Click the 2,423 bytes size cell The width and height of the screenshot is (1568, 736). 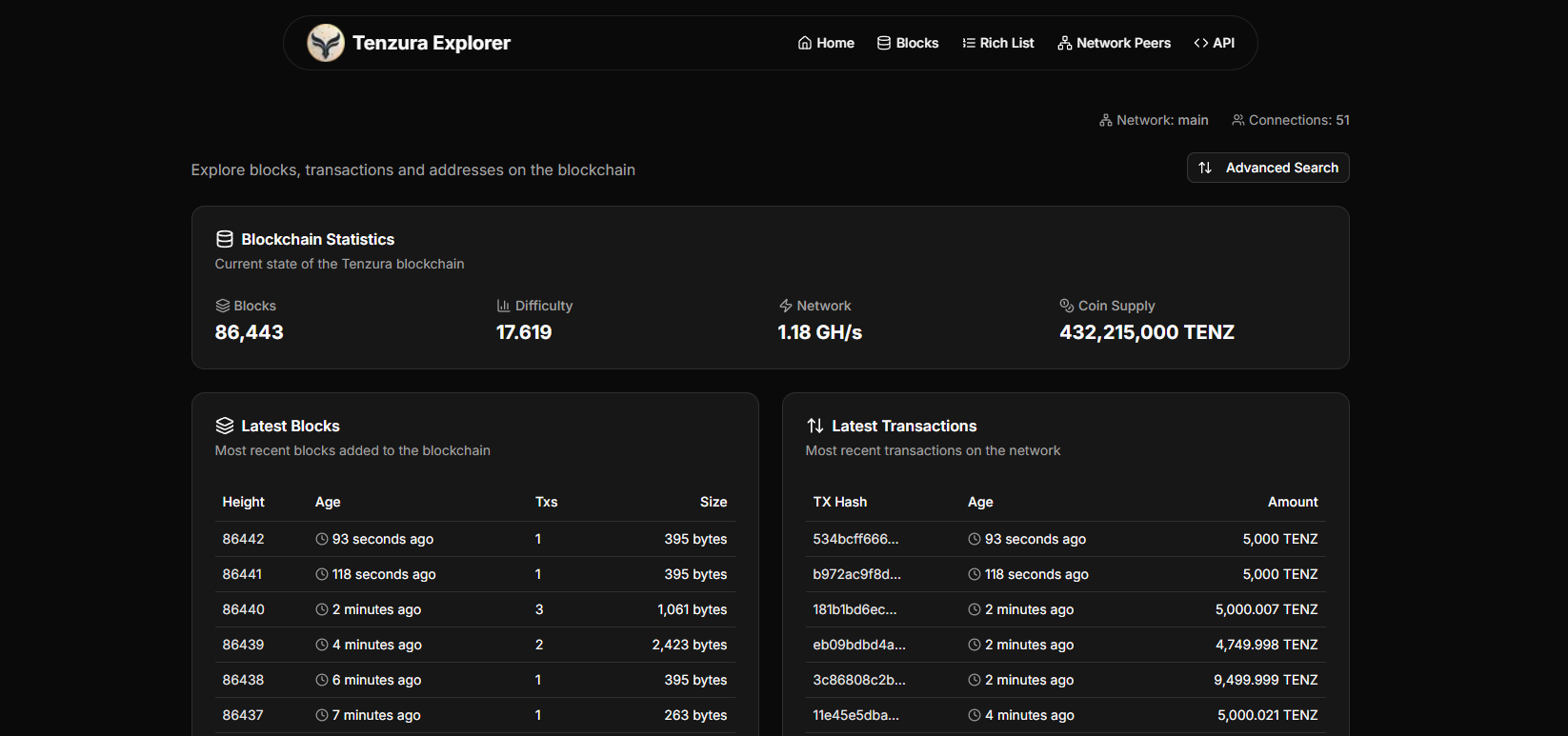[x=690, y=645]
